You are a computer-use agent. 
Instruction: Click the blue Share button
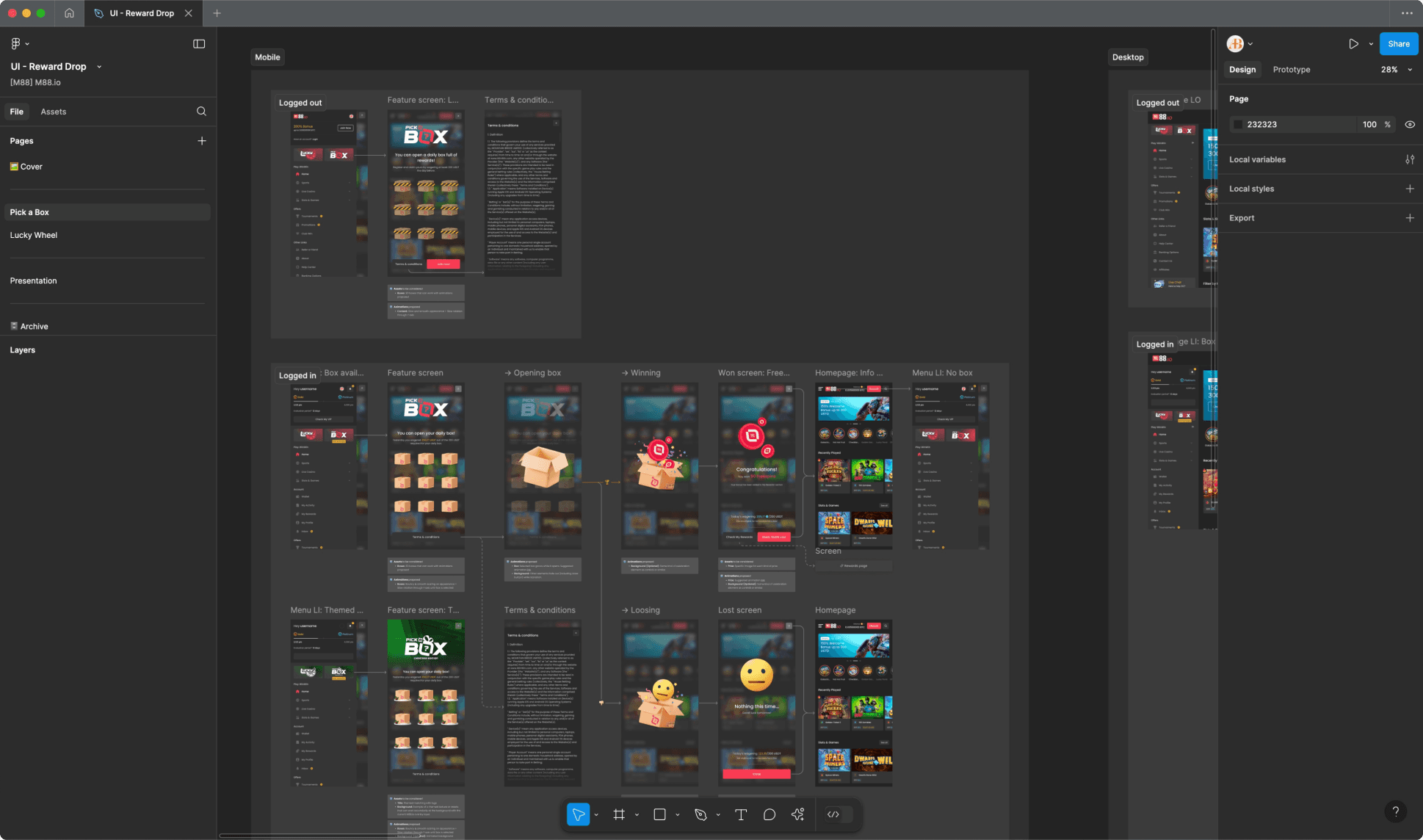click(1397, 43)
